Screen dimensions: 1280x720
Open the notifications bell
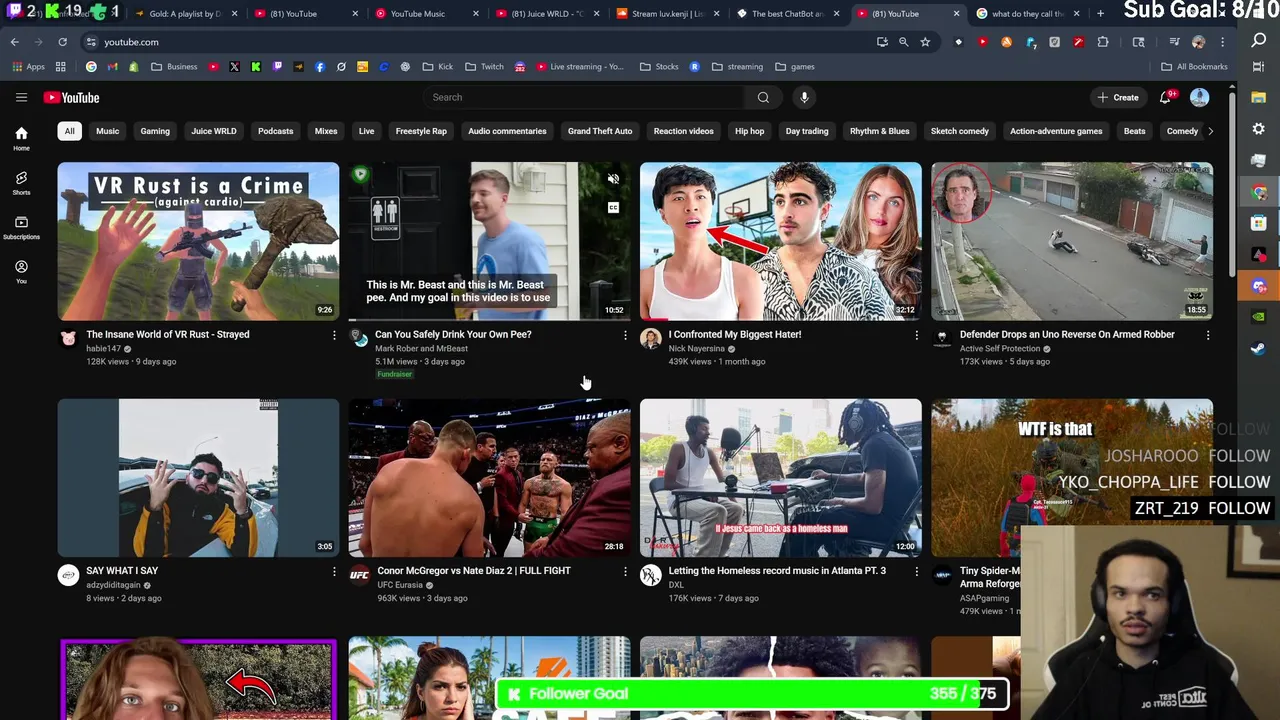pyautogui.click(x=1165, y=97)
